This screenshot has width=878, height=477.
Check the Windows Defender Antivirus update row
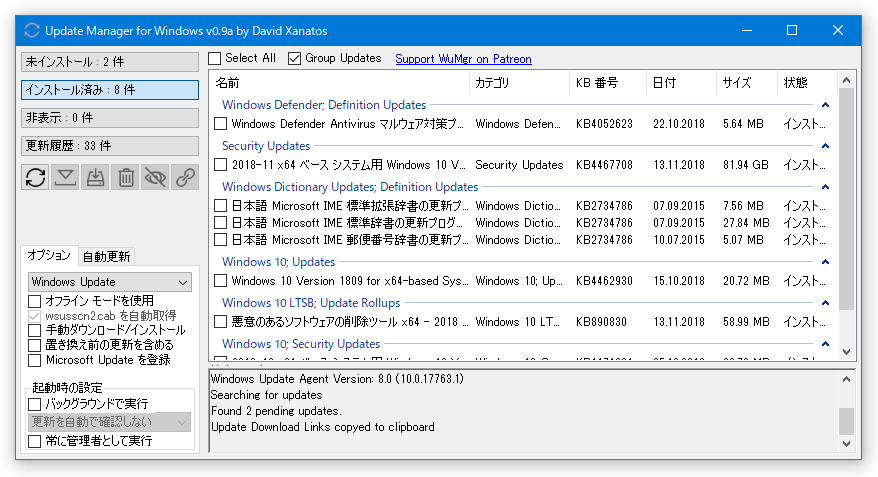(221, 124)
